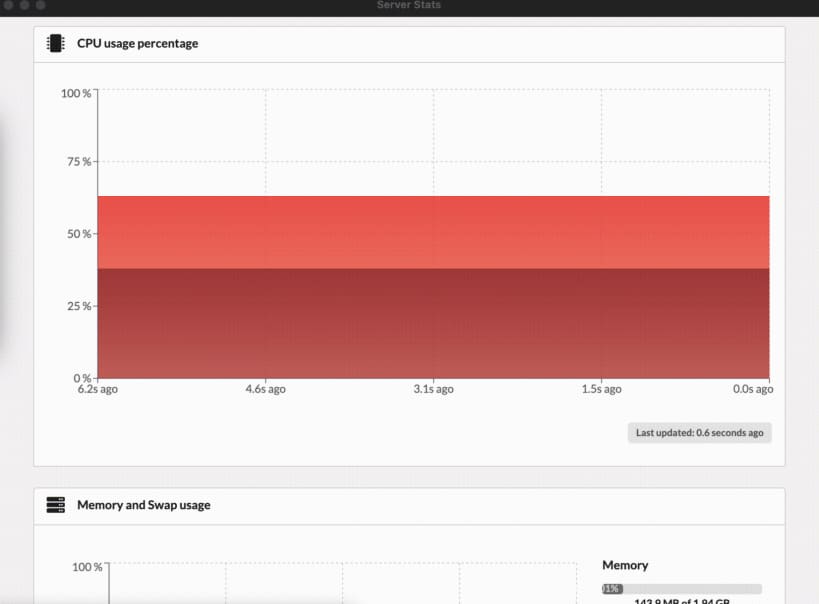Click the memory stack icon
The image size is (819, 604).
pyautogui.click(x=55, y=505)
